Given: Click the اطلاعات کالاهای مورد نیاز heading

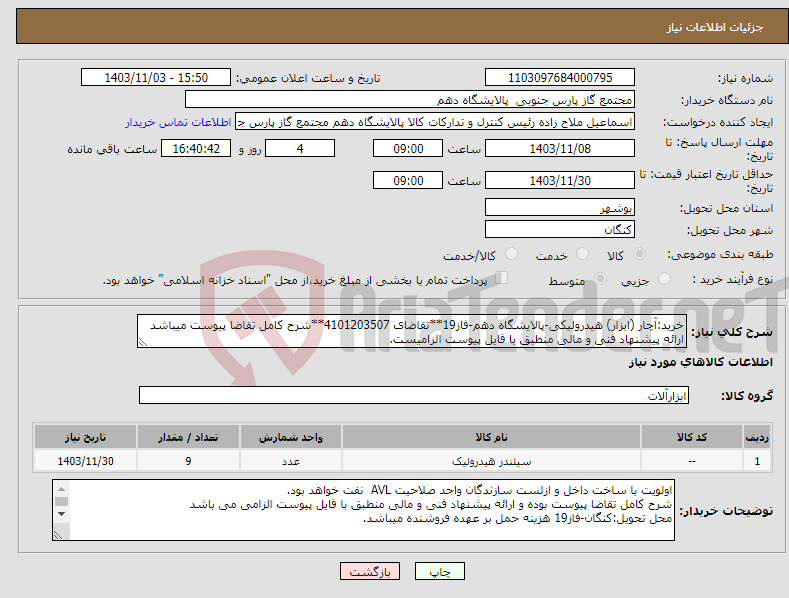Looking at the screenshot, I should coord(700,362).
